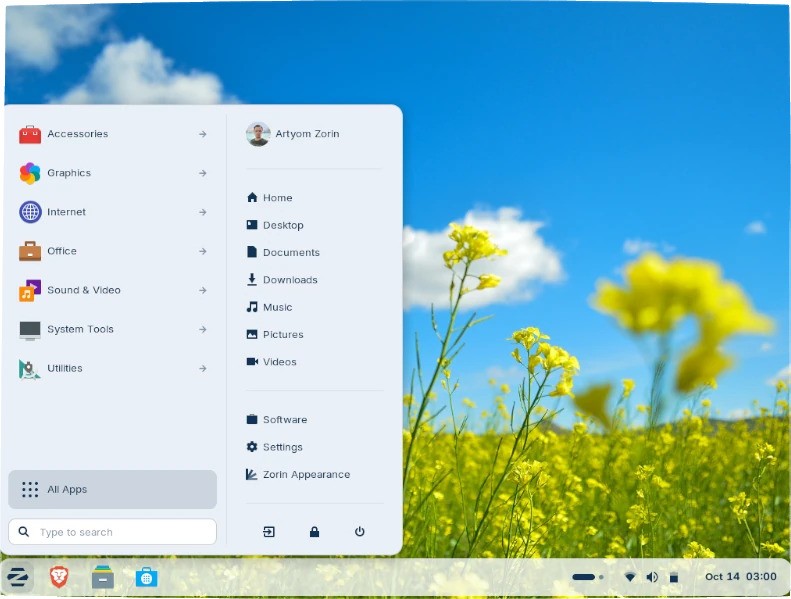Expand the Internet category
Screen dimensions: 791x599
[x=112, y=212]
